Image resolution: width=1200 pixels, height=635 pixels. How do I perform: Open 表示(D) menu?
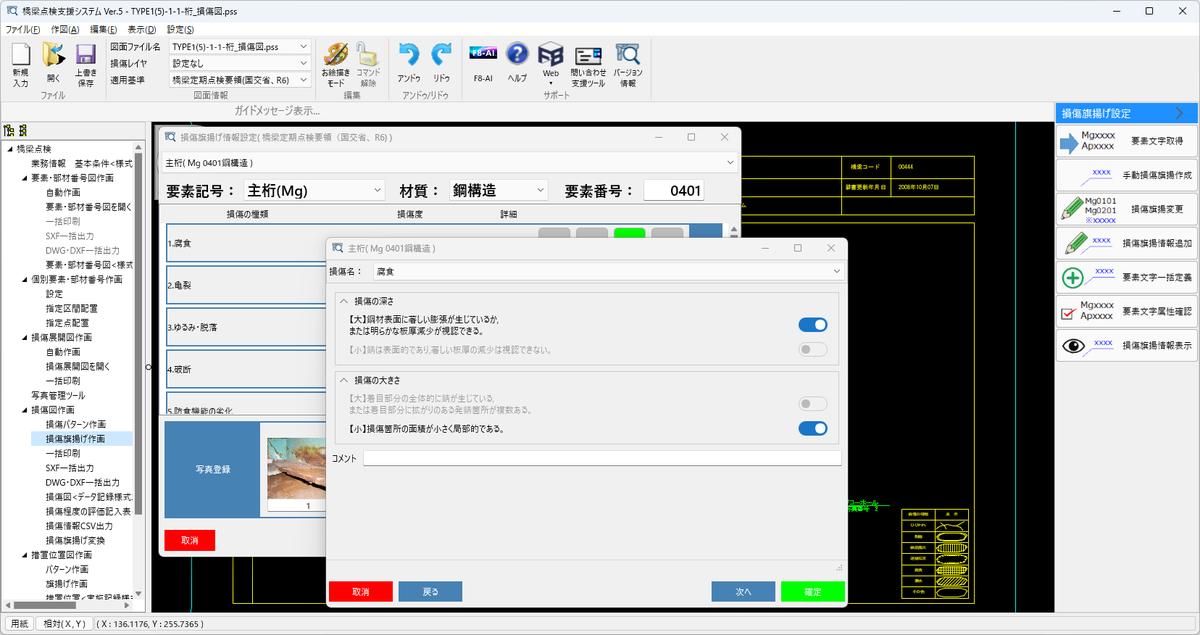pos(143,29)
